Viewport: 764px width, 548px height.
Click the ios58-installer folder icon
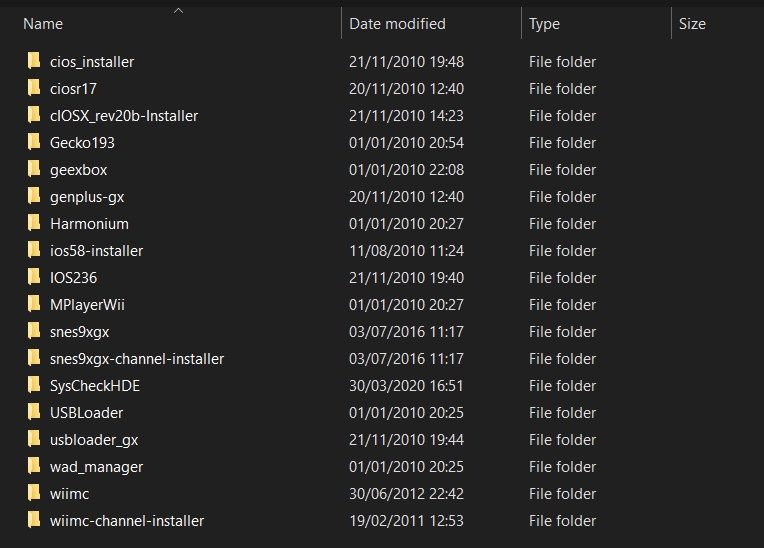[x=34, y=250]
